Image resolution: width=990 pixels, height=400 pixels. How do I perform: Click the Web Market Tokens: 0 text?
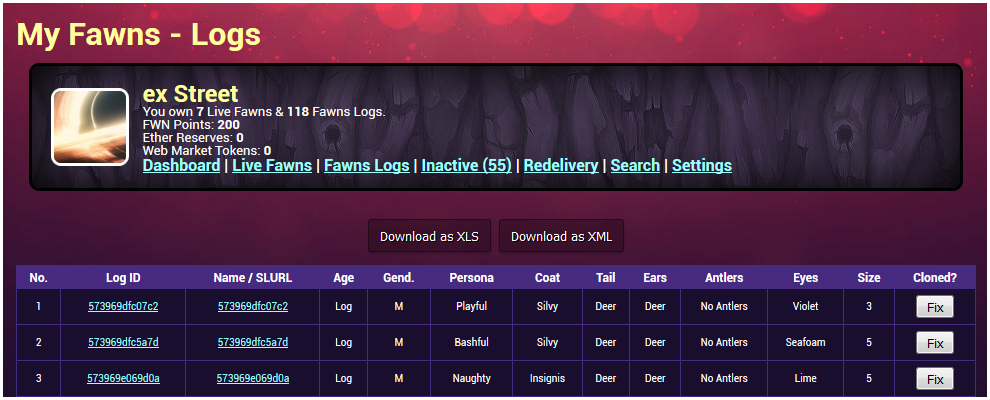click(x=207, y=151)
